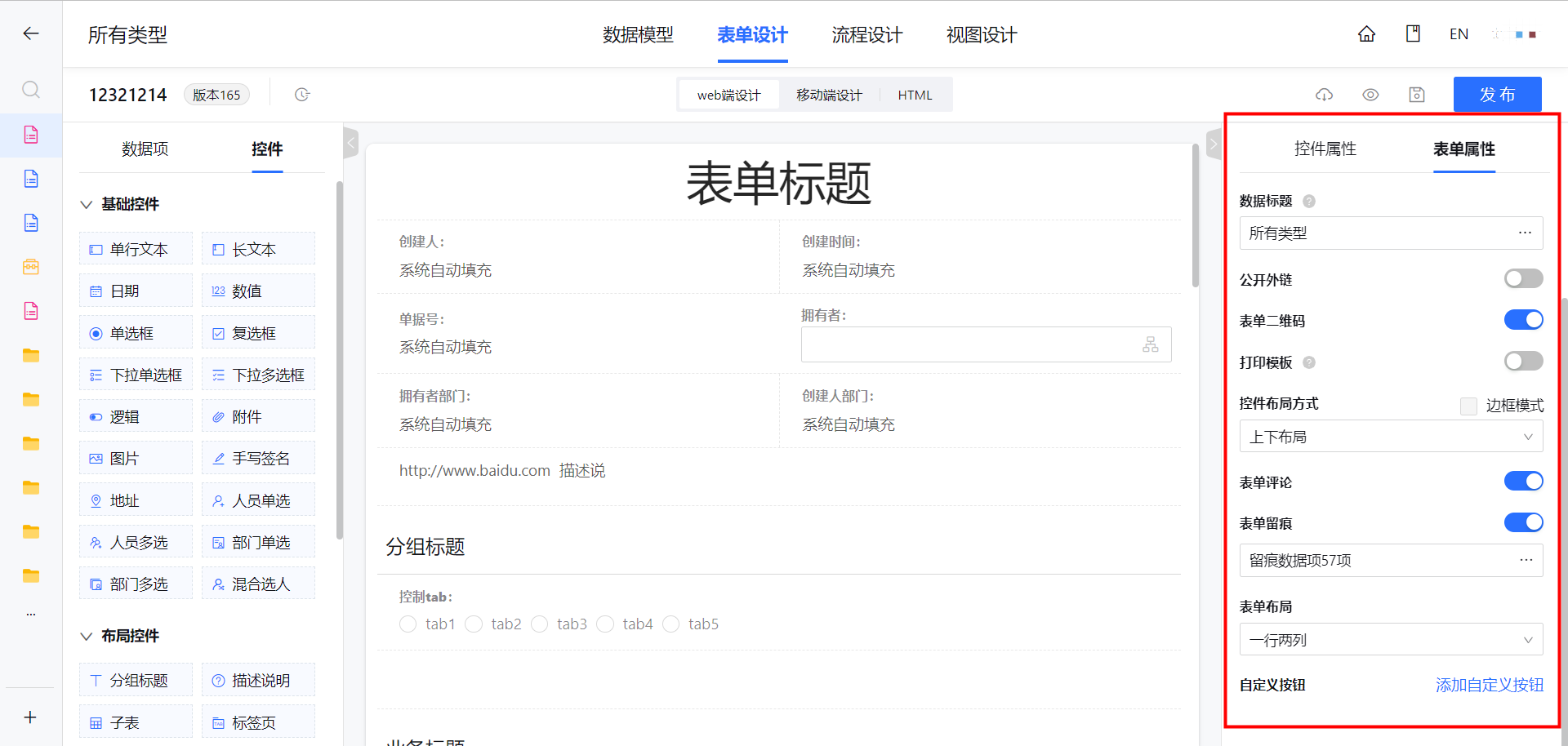Add 人员单选 control

click(258, 500)
